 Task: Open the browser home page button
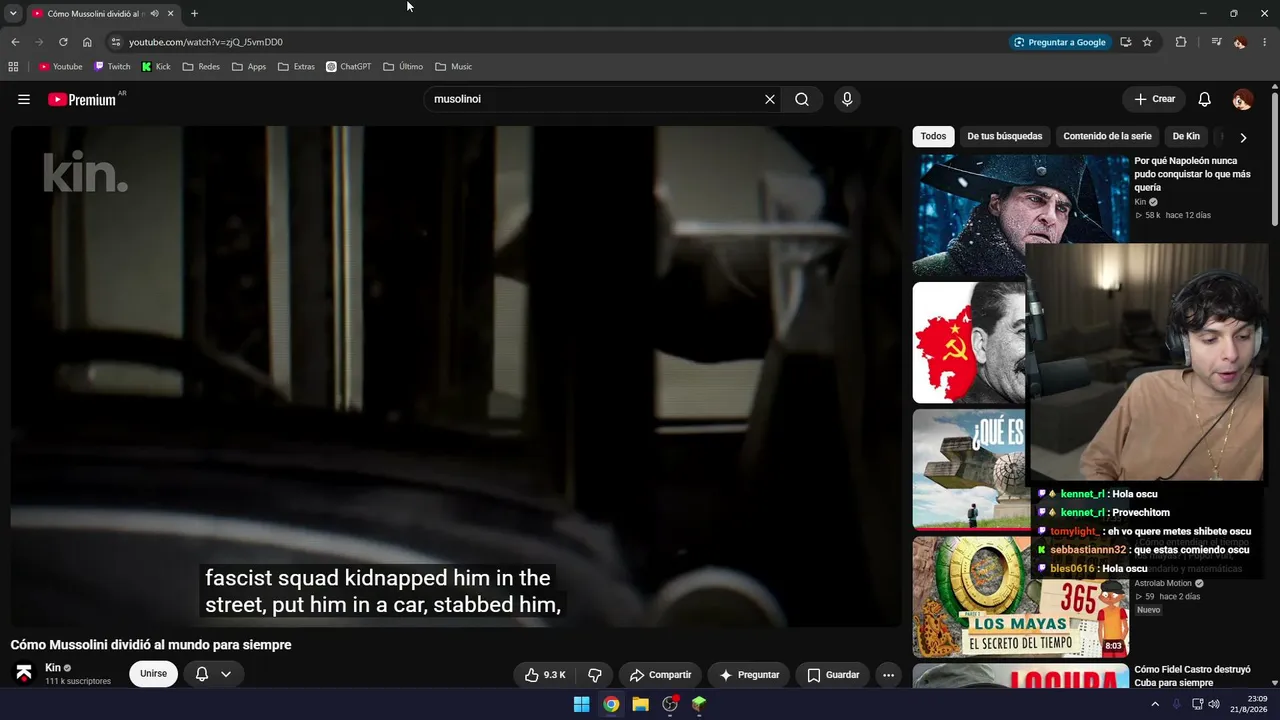87,42
